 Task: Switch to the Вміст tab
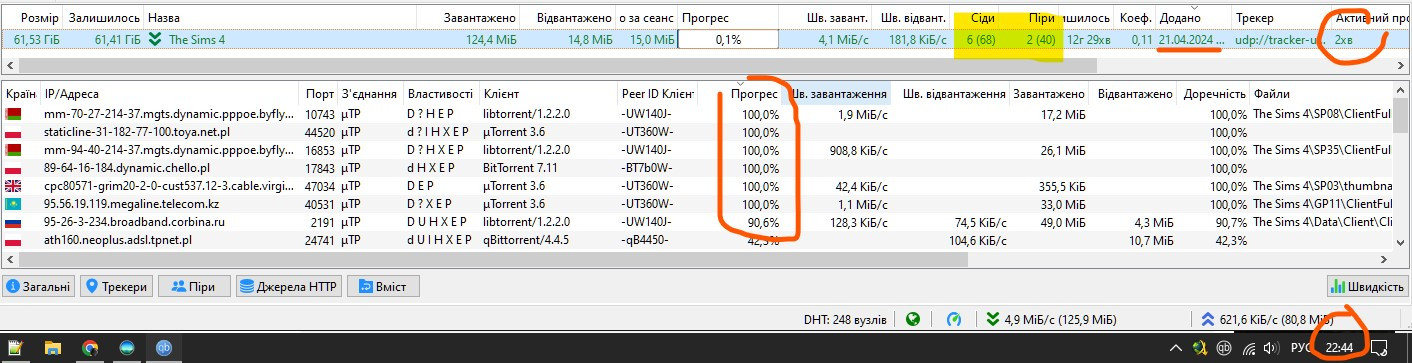coord(383,287)
